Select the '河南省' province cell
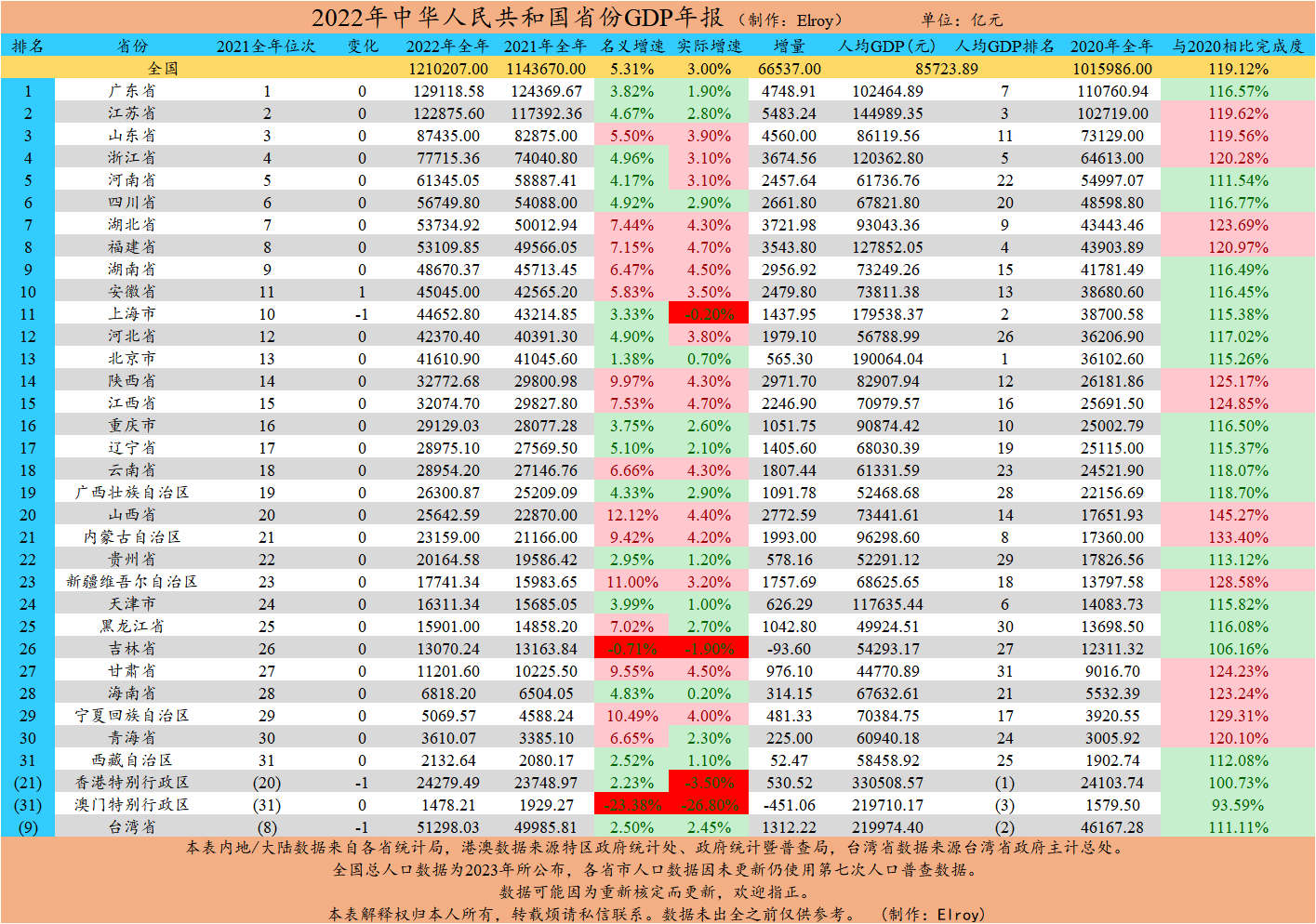 click(132, 179)
